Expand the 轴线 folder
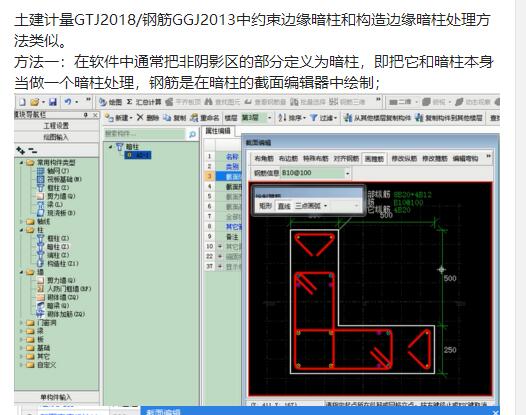 (x=21, y=221)
